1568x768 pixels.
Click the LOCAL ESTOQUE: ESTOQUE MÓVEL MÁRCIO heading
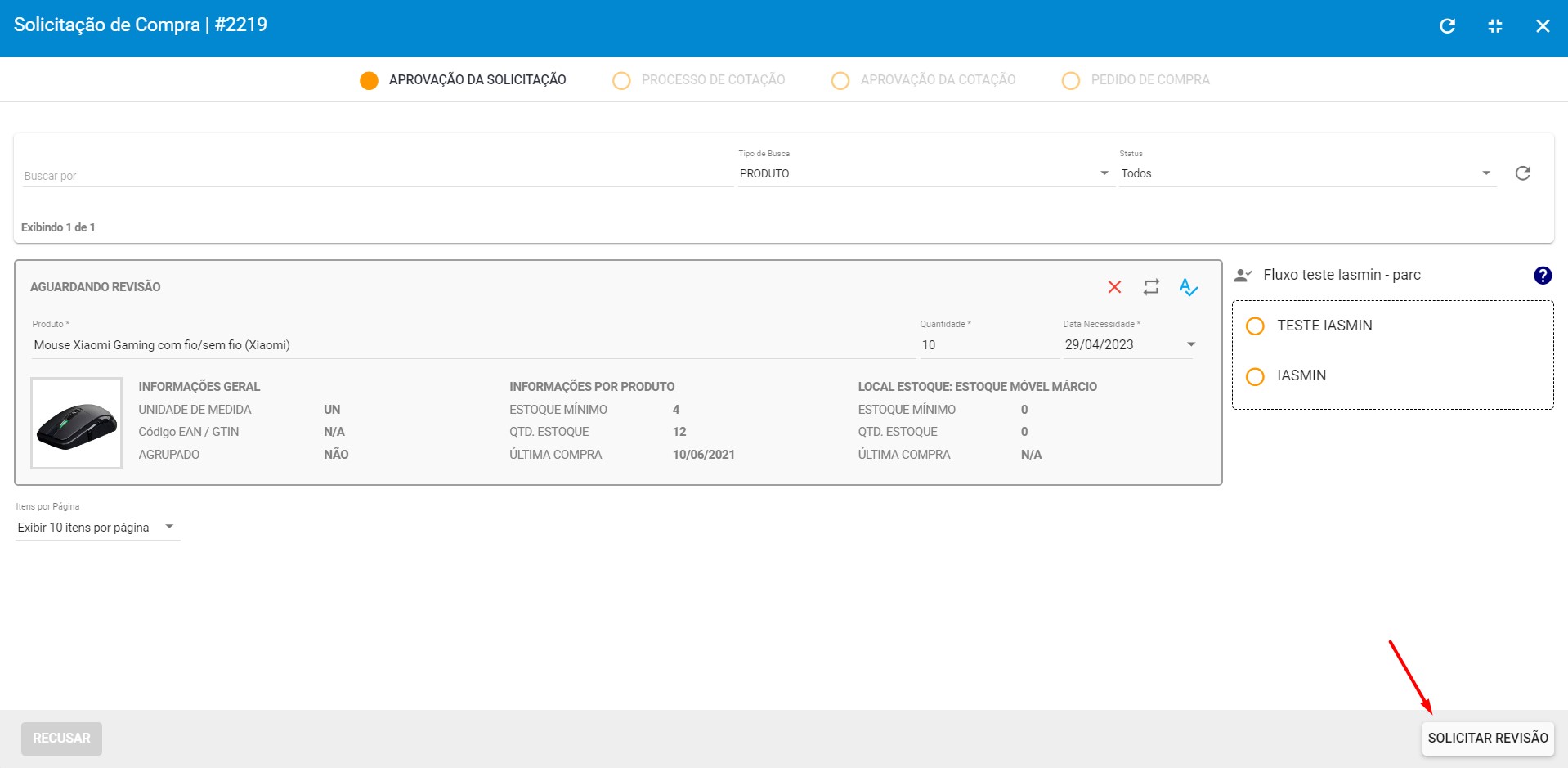(x=978, y=387)
